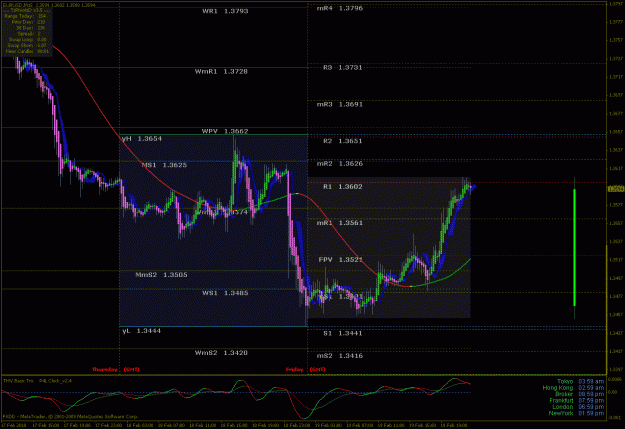625x429 pixels.
Task: Select the yH 1.3654 yesterday high label
Action: coord(142,138)
